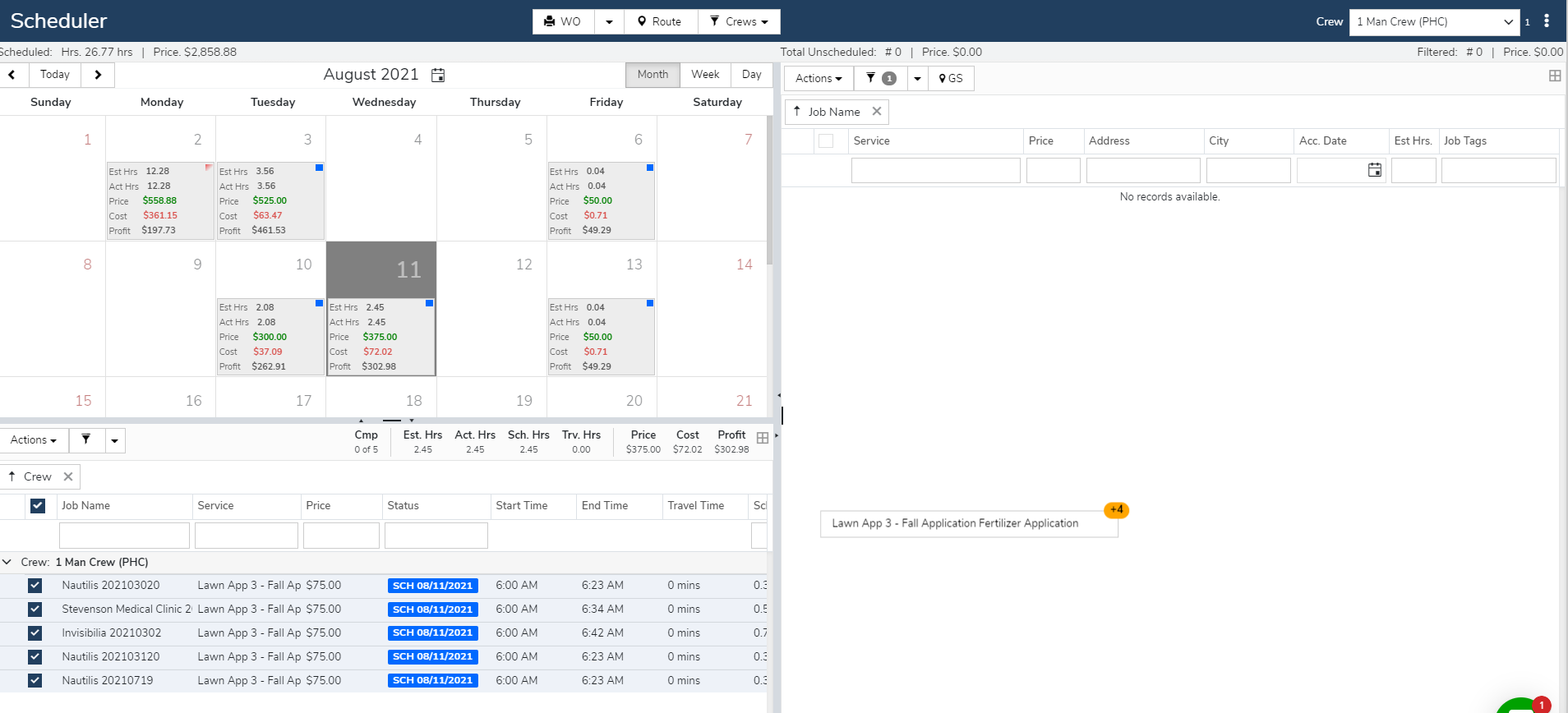Screen dimensions: 1568x713
Task: Click red flag marker on August 2 card
Action: 209,168
